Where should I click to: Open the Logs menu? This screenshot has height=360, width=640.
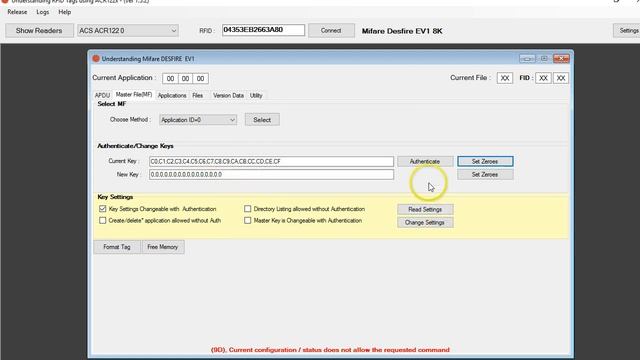pyautogui.click(x=42, y=12)
